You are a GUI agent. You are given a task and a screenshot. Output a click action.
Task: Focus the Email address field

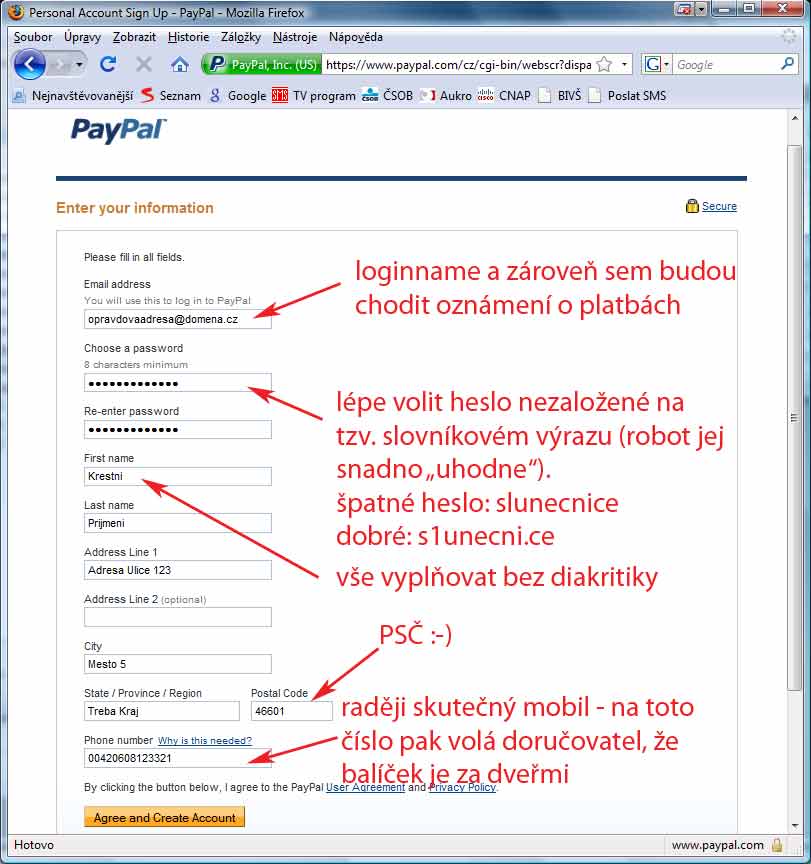tap(177, 319)
